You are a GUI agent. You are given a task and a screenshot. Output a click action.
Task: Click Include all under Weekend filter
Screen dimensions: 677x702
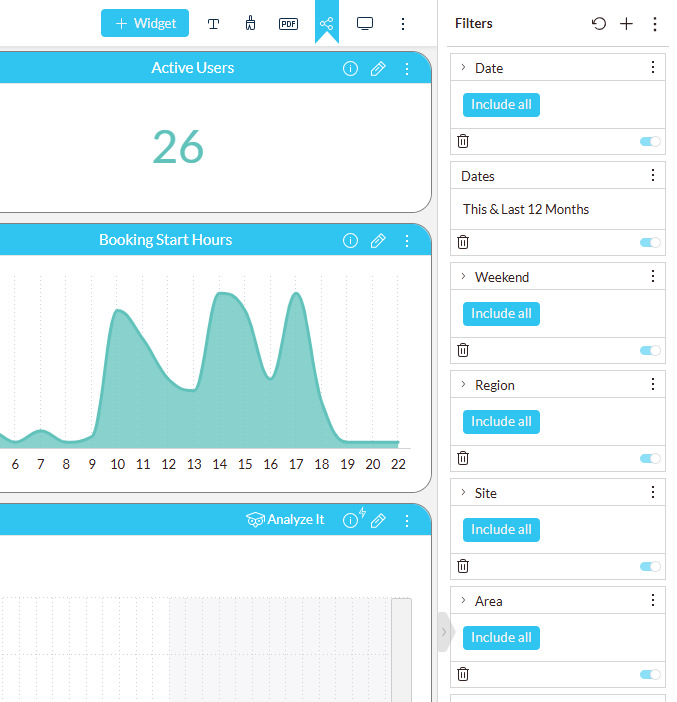(x=501, y=314)
